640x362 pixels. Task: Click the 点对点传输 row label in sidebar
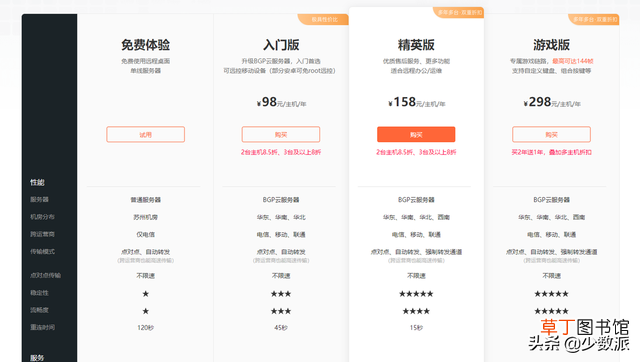pyautogui.click(x=45, y=275)
